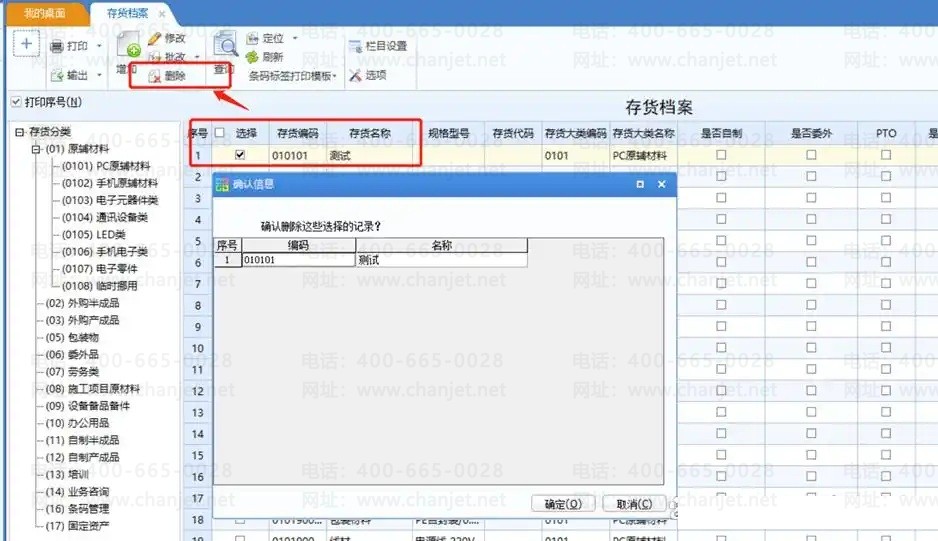Screen dimensions: 938x541
Task: Select (17) 固定资产 category
Action: tap(78, 526)
